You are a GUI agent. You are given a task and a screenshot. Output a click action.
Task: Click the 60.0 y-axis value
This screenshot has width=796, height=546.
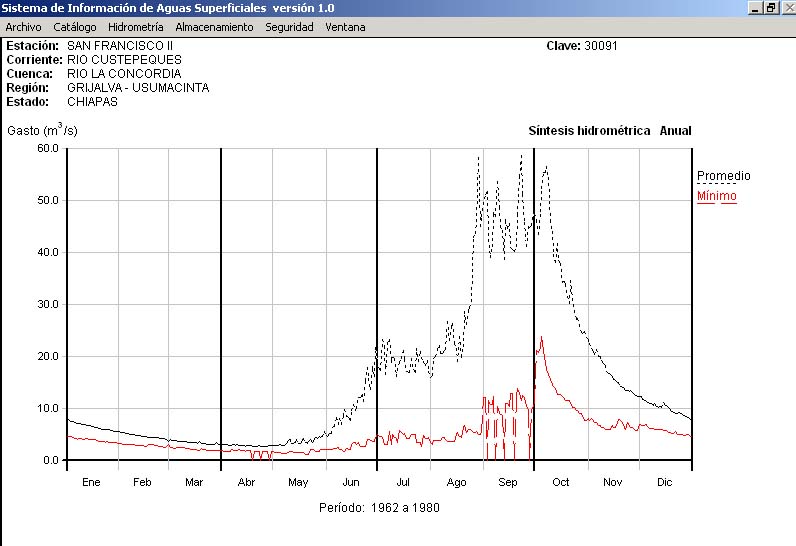tap(47, 148)
